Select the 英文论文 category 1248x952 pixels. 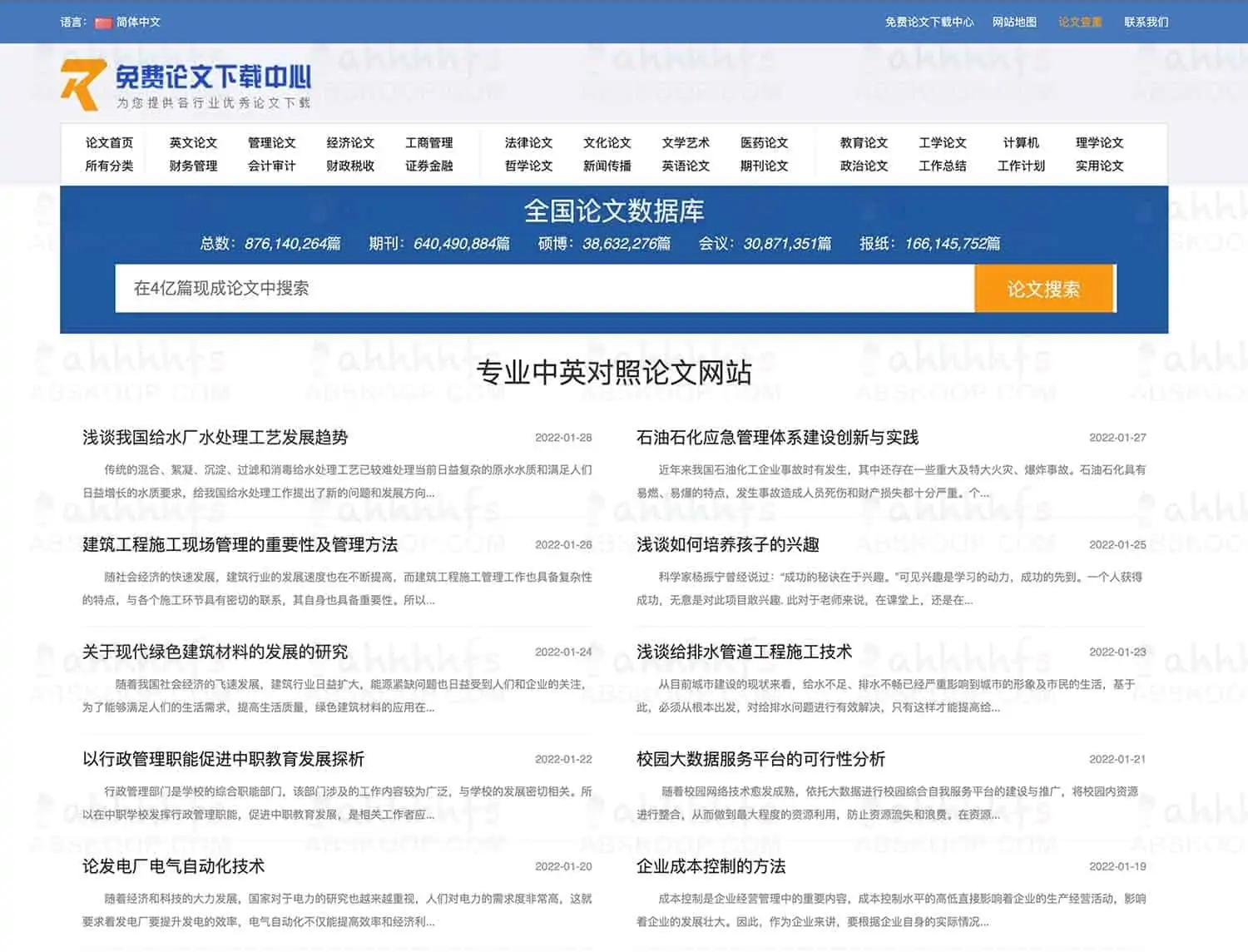point(194,141)
